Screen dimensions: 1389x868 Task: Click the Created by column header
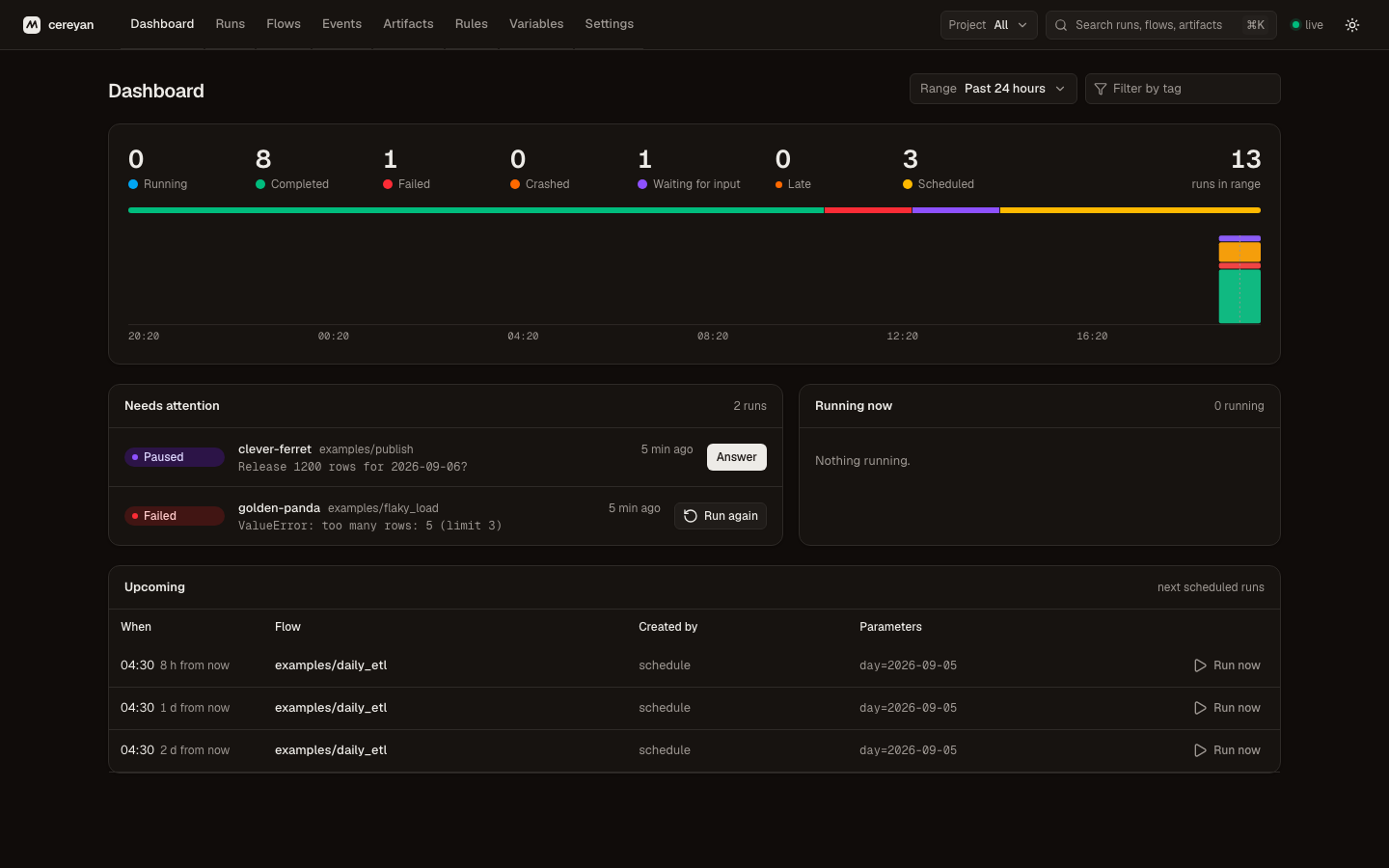[x=667, y=627]
